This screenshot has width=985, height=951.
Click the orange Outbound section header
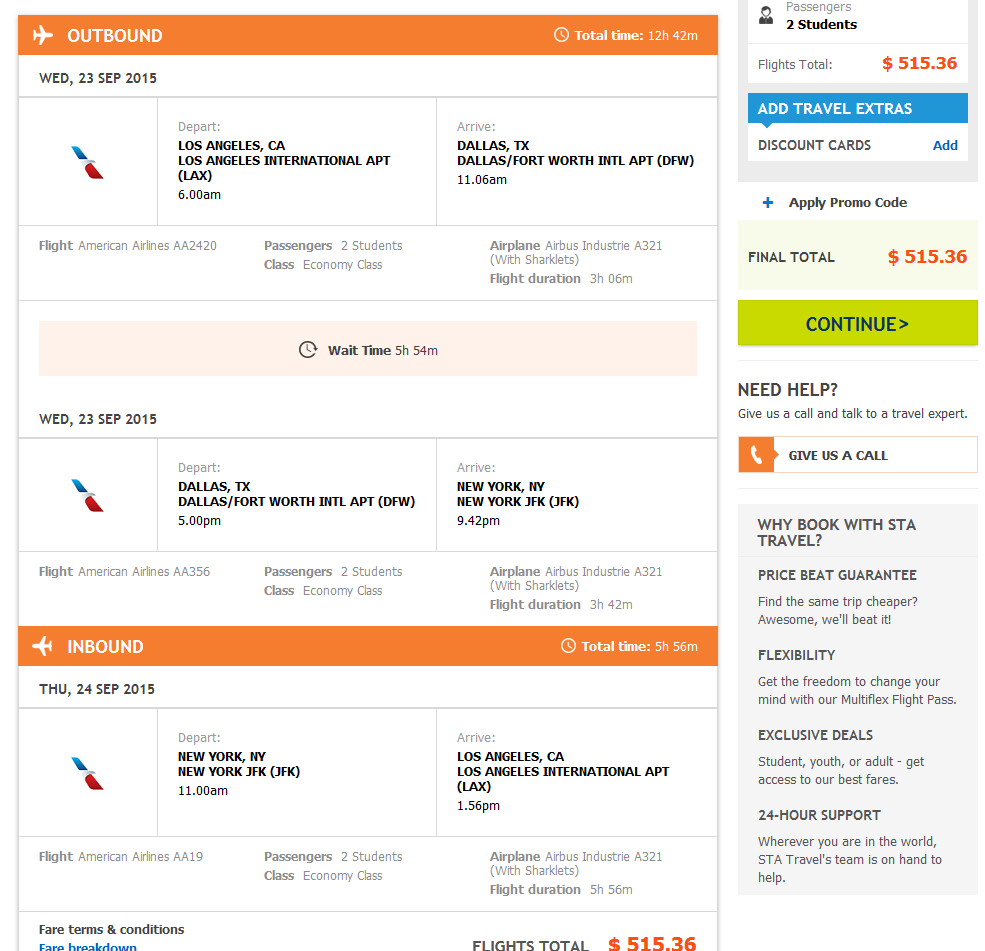click(x=300, y=36)
